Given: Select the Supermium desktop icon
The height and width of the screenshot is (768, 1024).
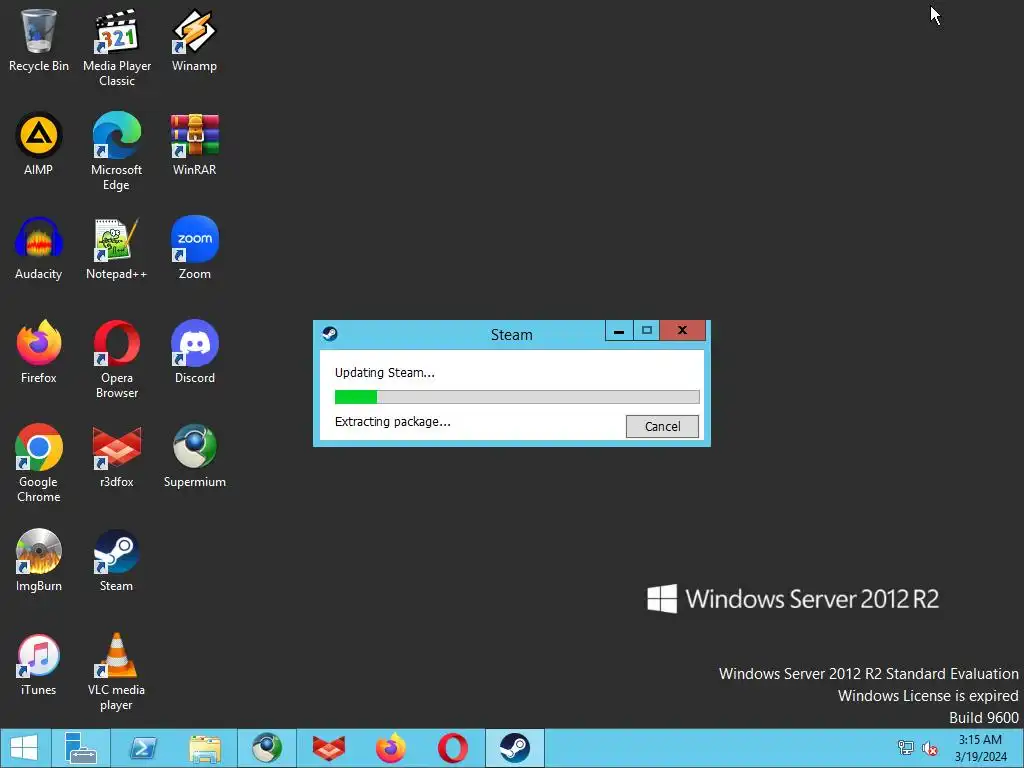Looking at the screenshot, I should [195, 456].
